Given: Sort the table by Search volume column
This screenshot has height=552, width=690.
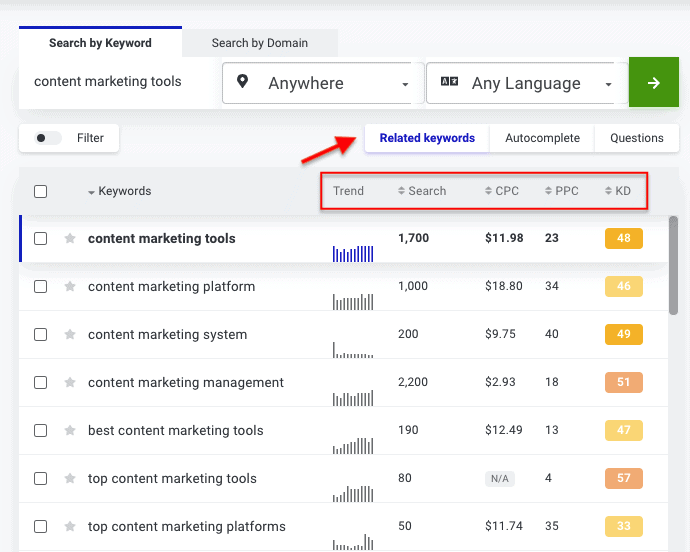Looking at the screenshot, I should tap(421, 191).
